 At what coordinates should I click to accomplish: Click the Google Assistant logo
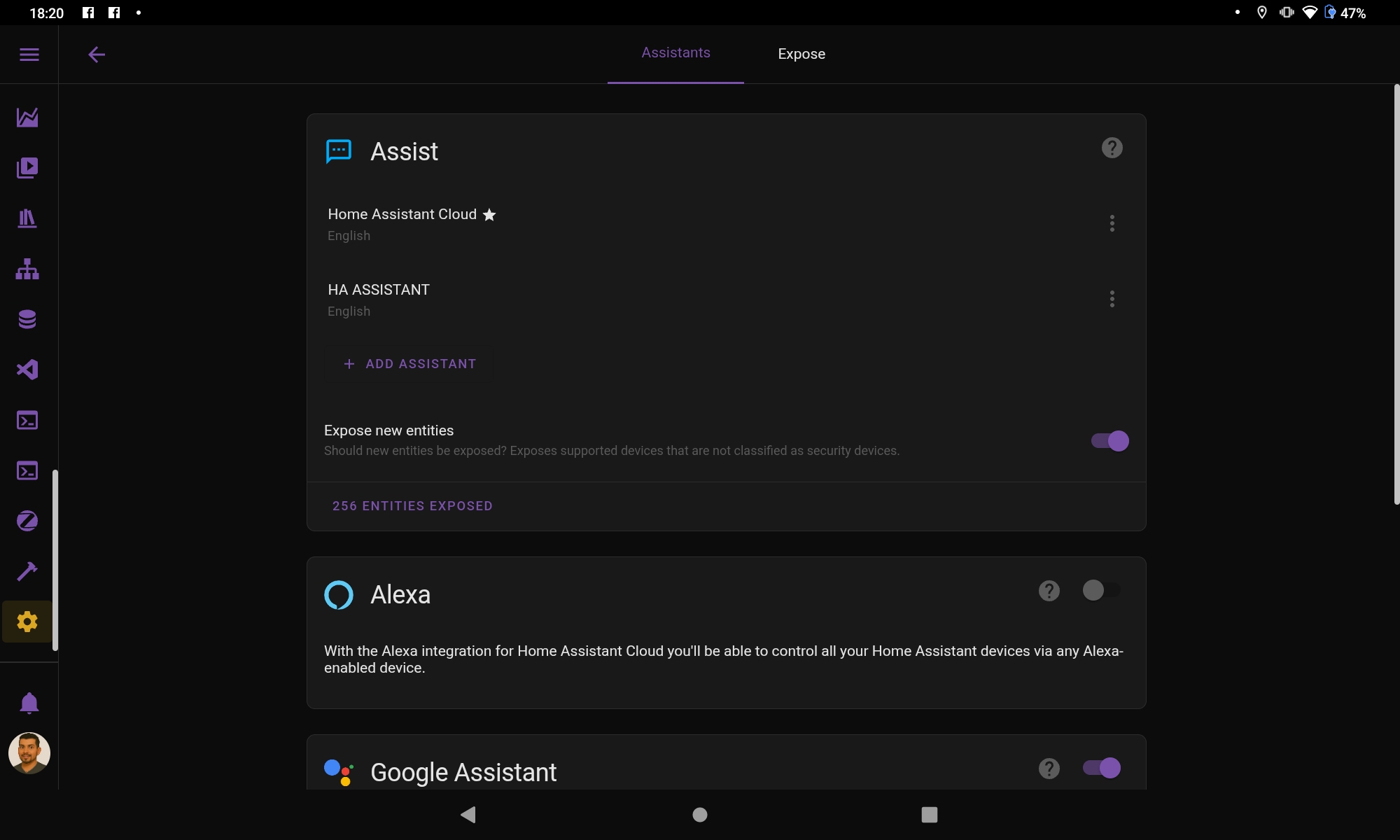point(339,772)
